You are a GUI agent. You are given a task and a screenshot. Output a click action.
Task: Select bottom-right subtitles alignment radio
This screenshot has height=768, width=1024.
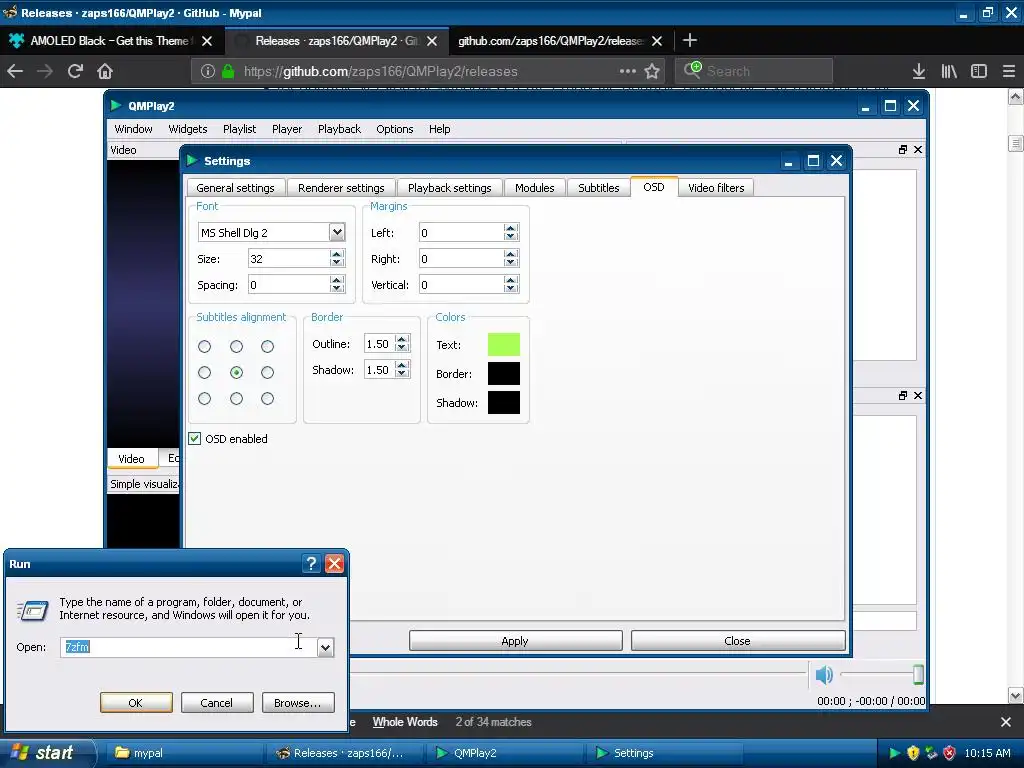[x=267, y=398]
